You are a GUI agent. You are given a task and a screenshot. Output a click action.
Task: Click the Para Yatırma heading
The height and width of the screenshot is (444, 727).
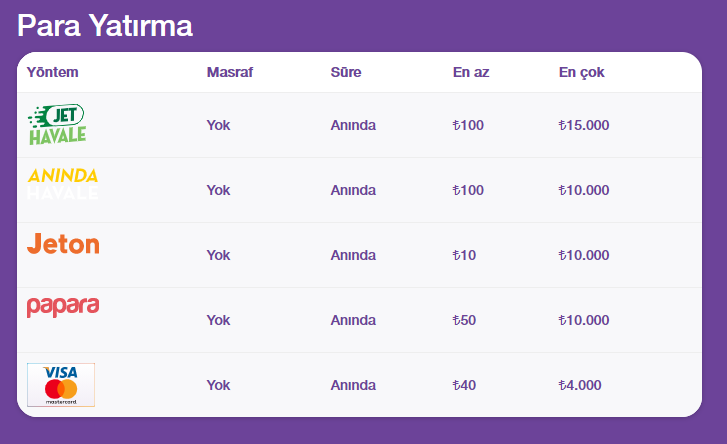(105, 25)
